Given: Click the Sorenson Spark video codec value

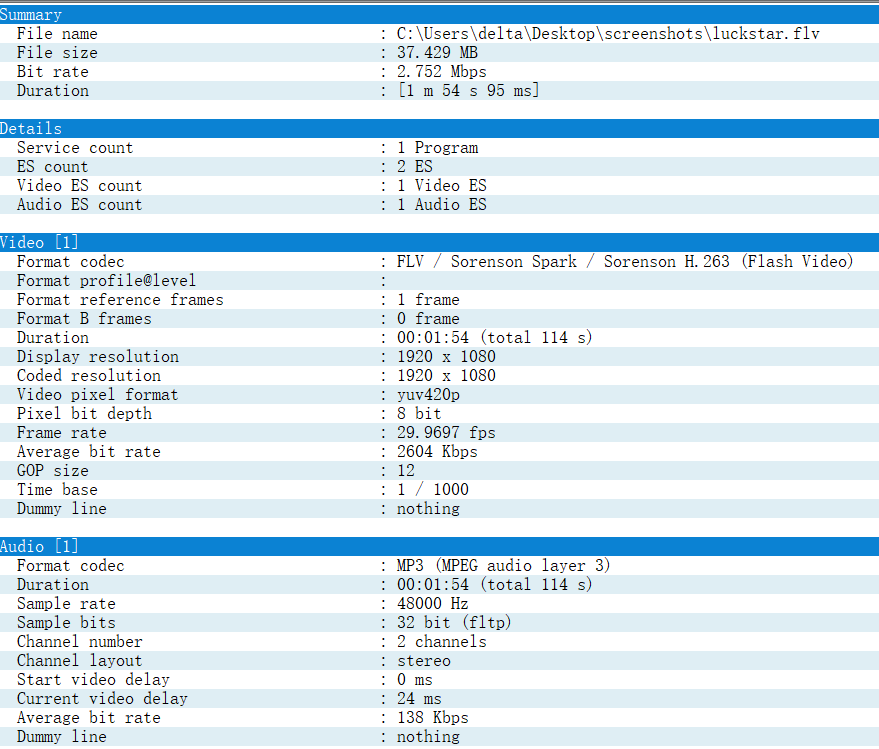Looking at the screenshot, I should click(x=624, y=262).
